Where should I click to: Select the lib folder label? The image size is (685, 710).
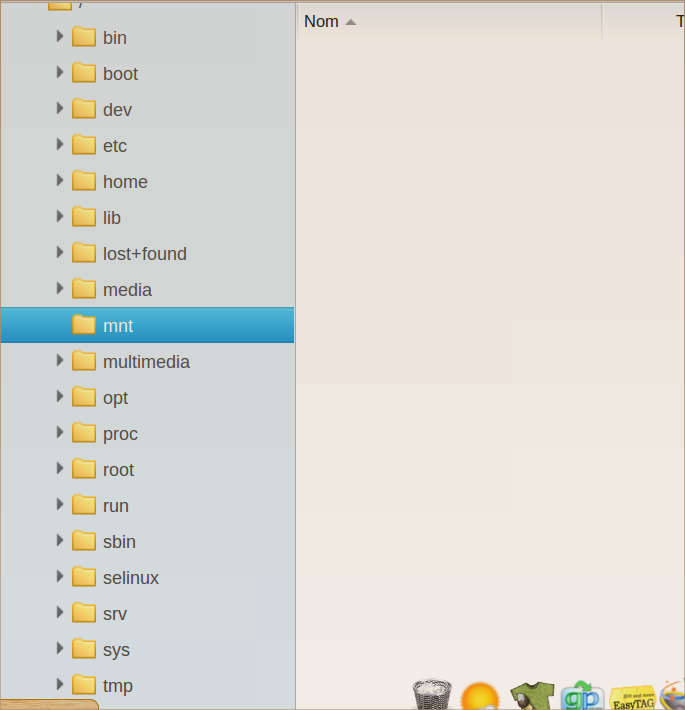112,218
